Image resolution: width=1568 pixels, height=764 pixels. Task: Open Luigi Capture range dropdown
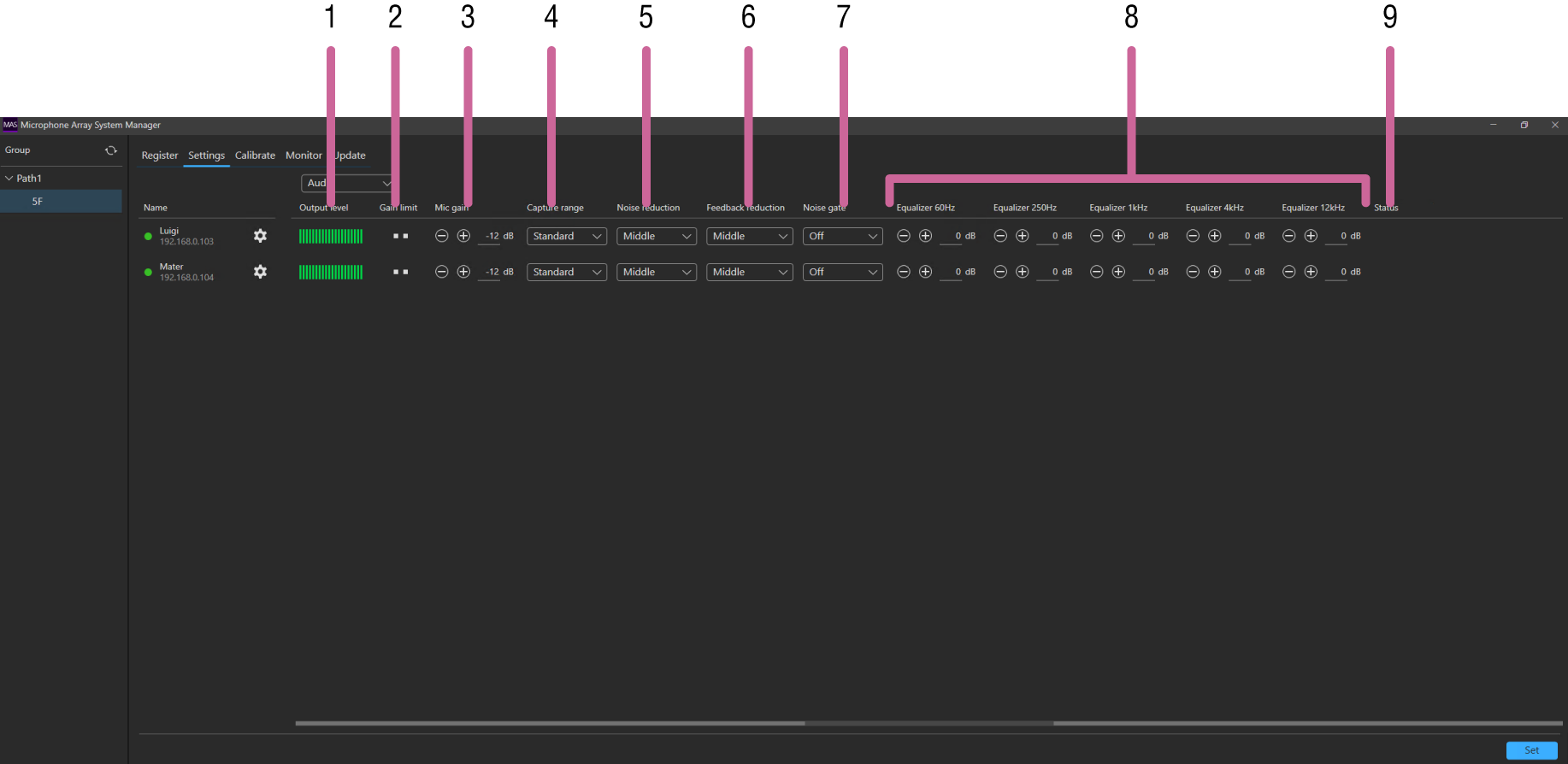tap(566, 236)
